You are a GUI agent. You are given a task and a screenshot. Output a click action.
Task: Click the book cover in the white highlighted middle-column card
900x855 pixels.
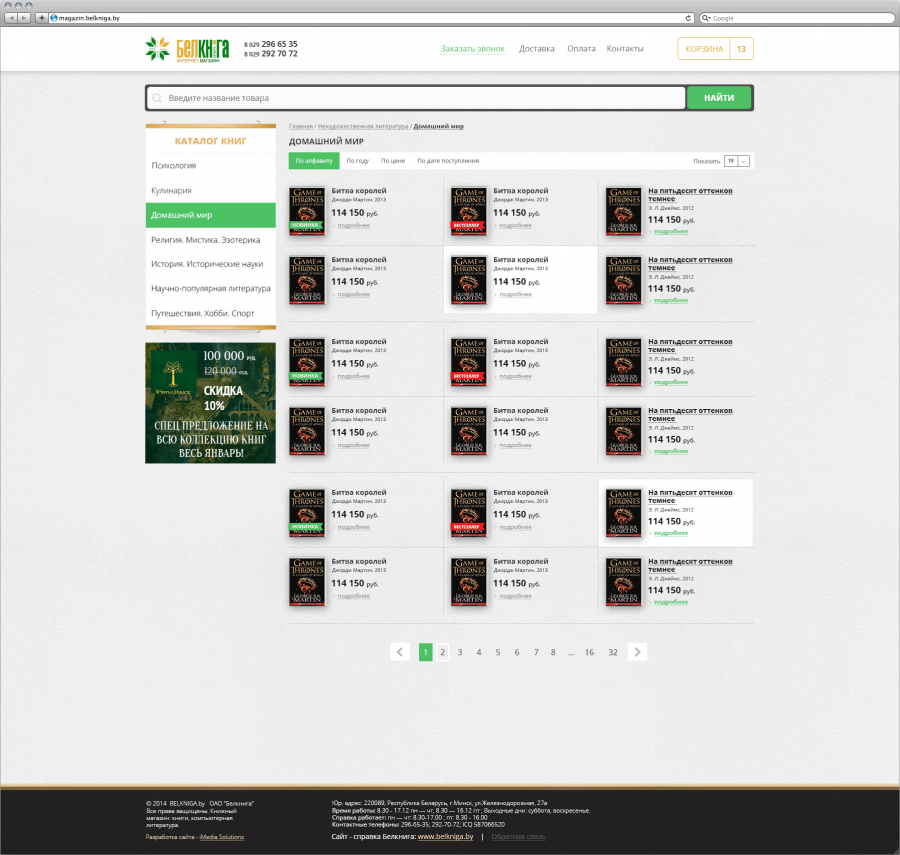469,280
